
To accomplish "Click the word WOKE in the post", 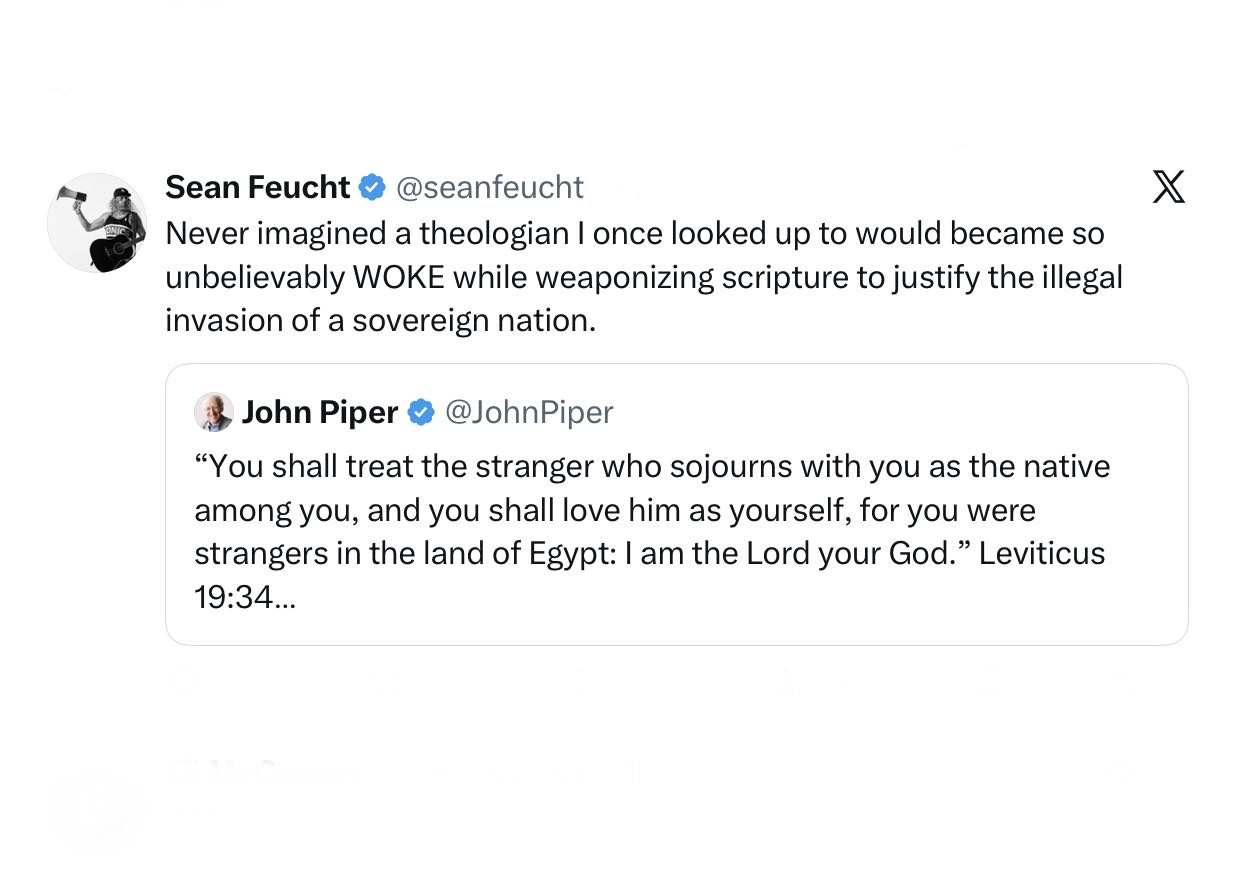I will point(399,277).
